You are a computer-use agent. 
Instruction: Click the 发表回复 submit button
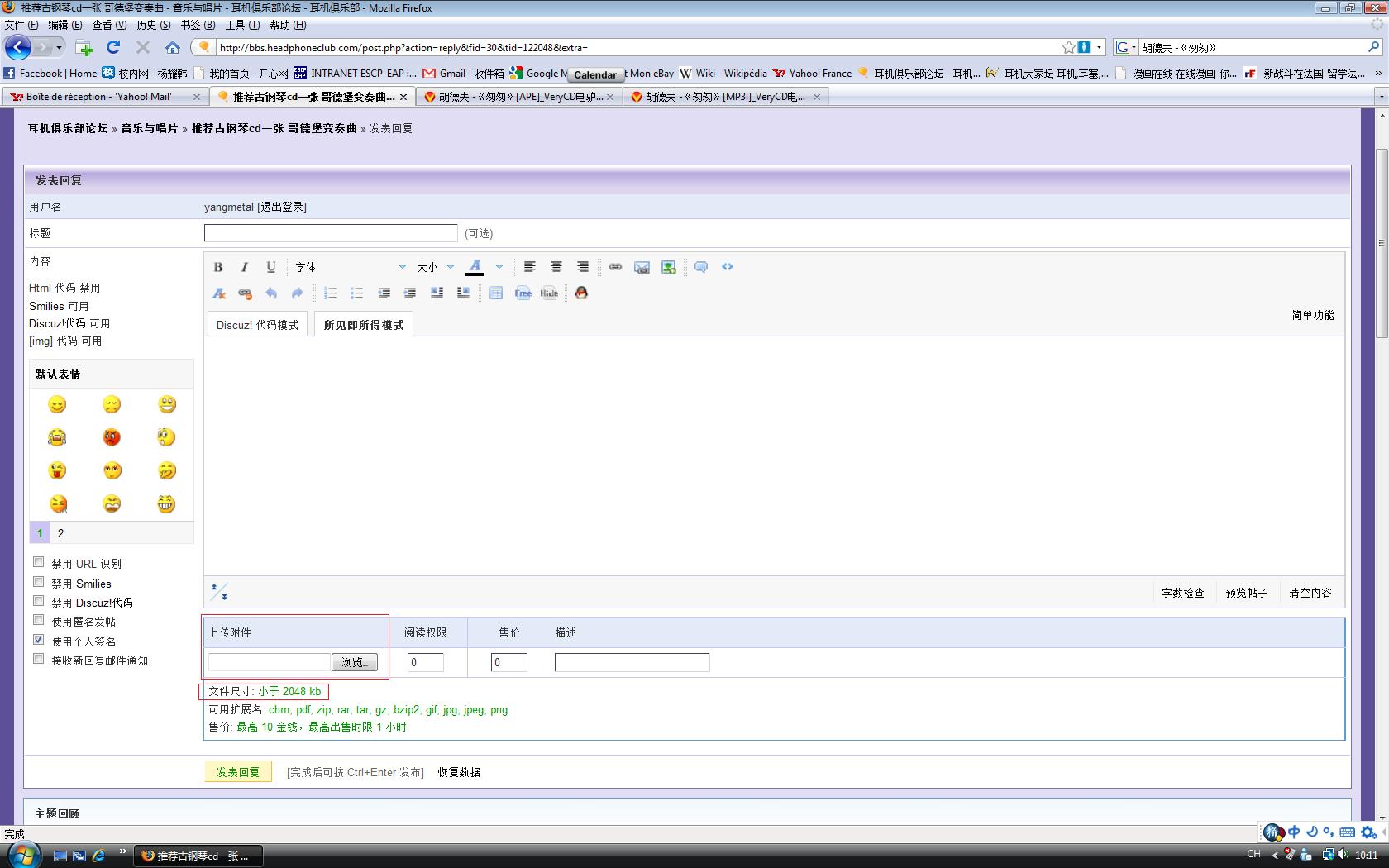point(238,772)
